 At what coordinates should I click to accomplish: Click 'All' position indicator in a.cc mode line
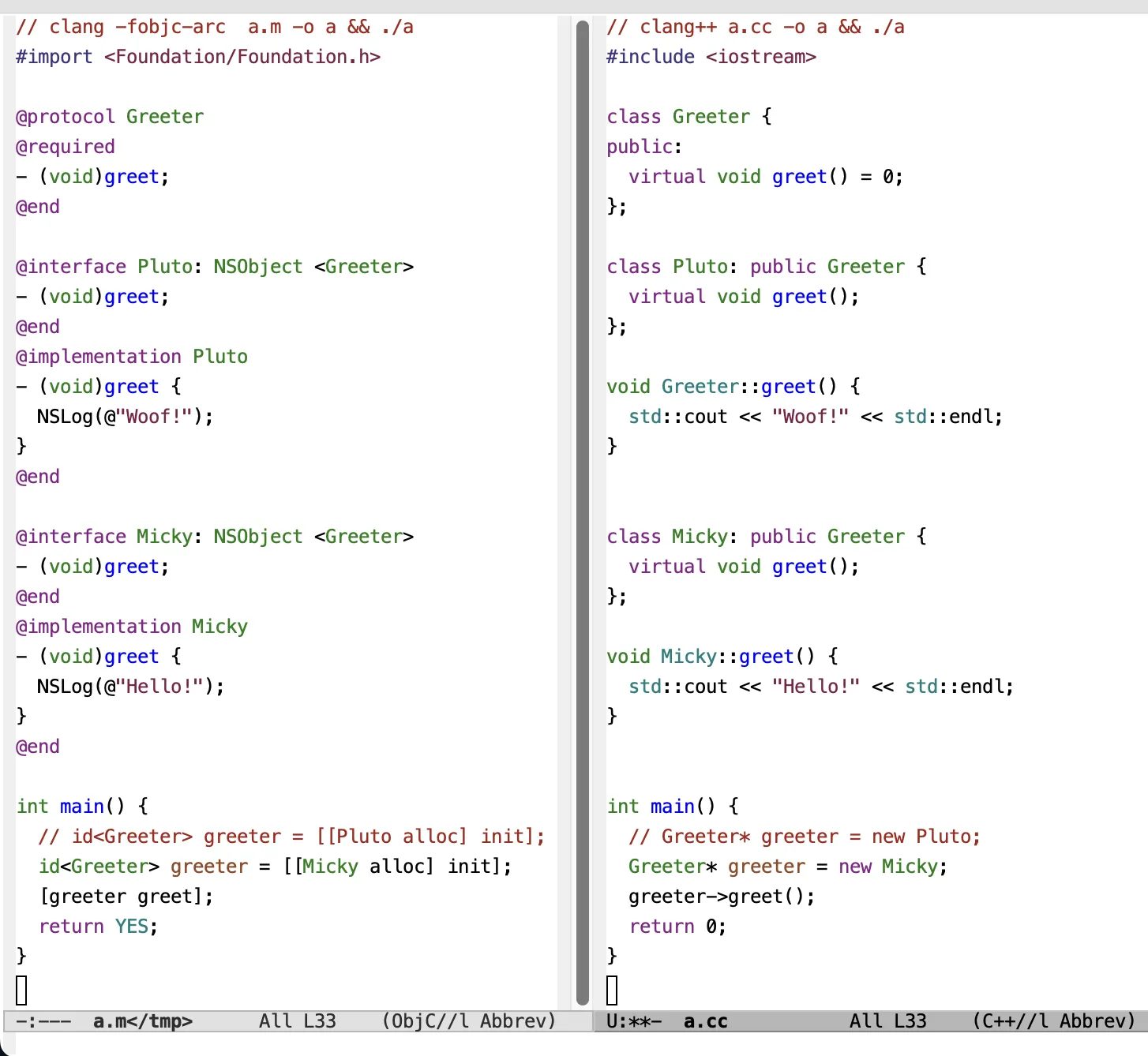coord(866,1021)
